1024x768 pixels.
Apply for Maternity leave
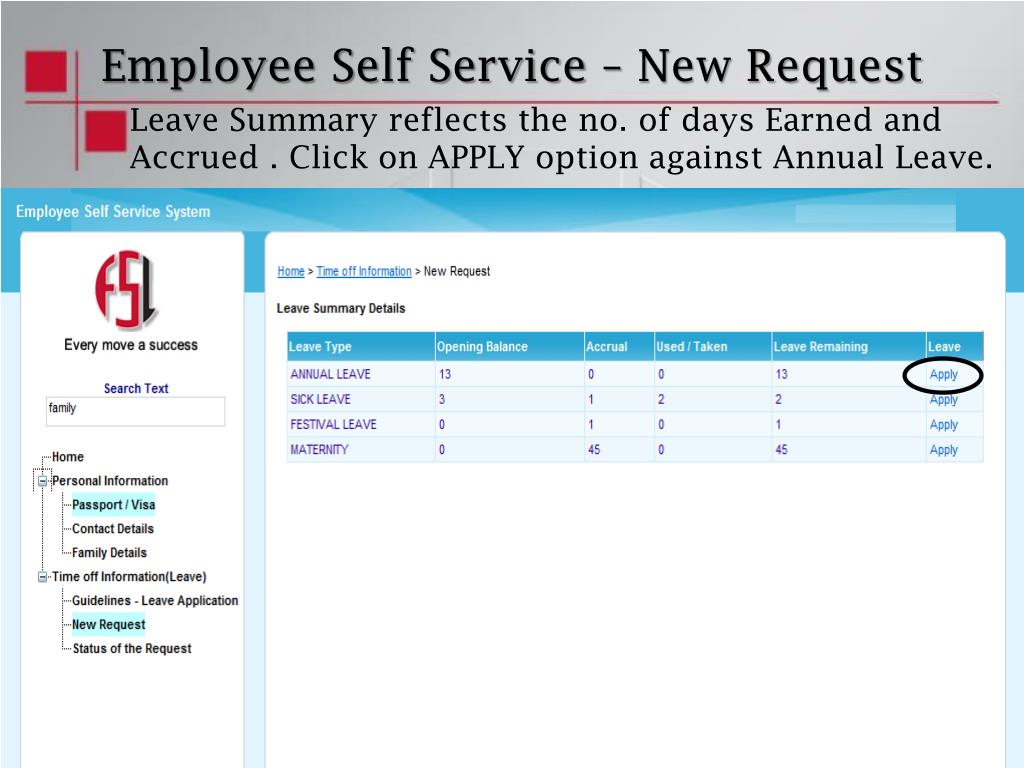point(944,450)
